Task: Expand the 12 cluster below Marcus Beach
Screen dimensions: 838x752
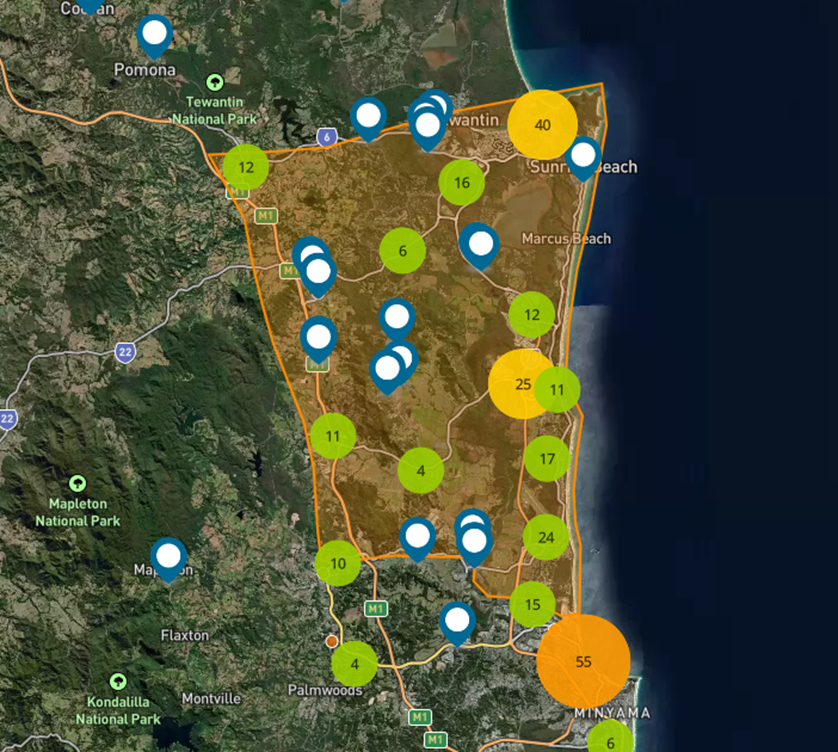Action: tap(532, 315)
